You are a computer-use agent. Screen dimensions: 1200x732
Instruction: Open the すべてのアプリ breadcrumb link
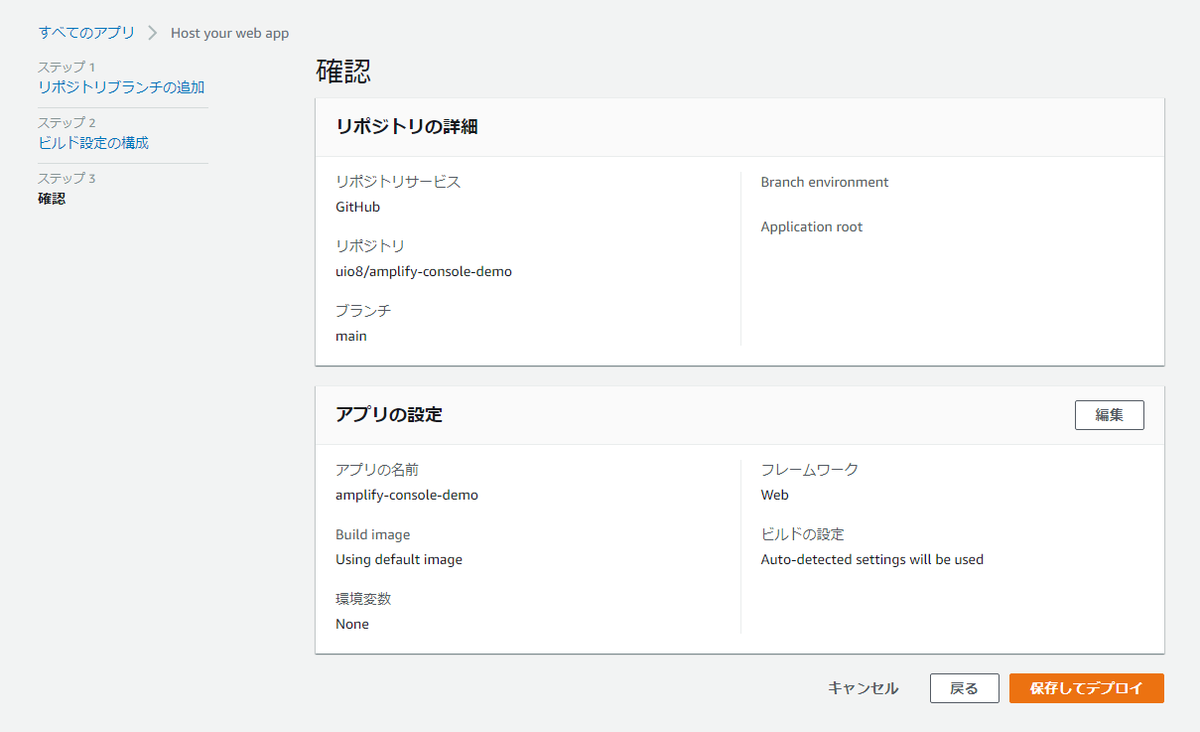point(86,32)
